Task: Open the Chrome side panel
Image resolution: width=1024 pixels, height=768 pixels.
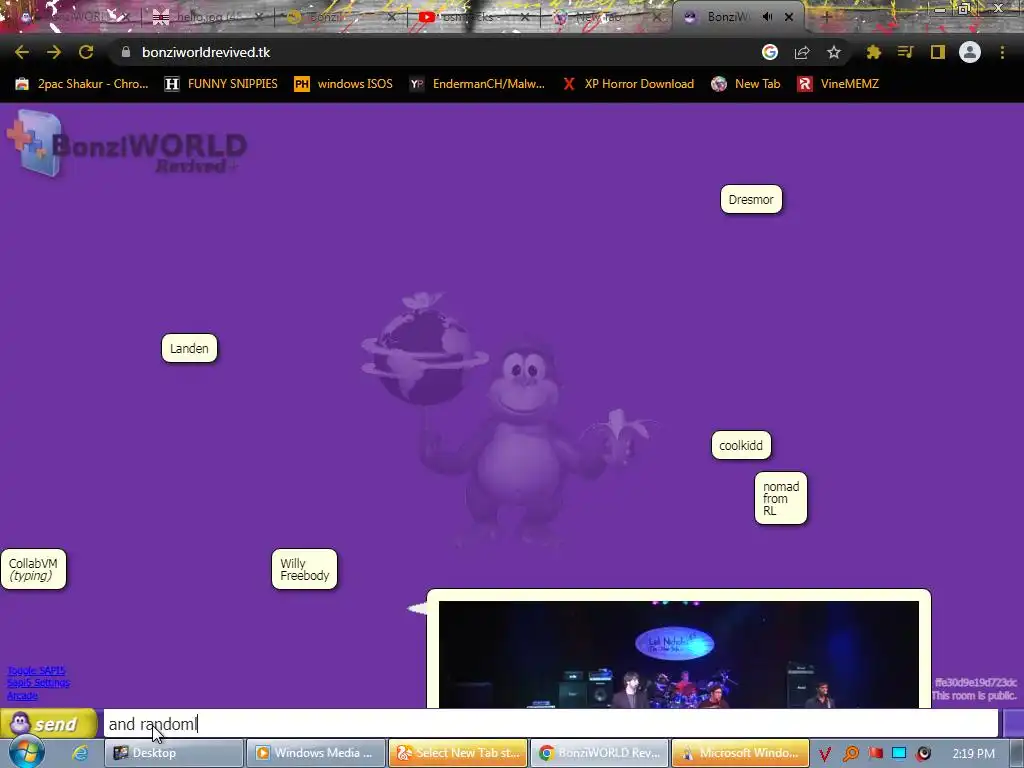Action: (x=938, y=52)
